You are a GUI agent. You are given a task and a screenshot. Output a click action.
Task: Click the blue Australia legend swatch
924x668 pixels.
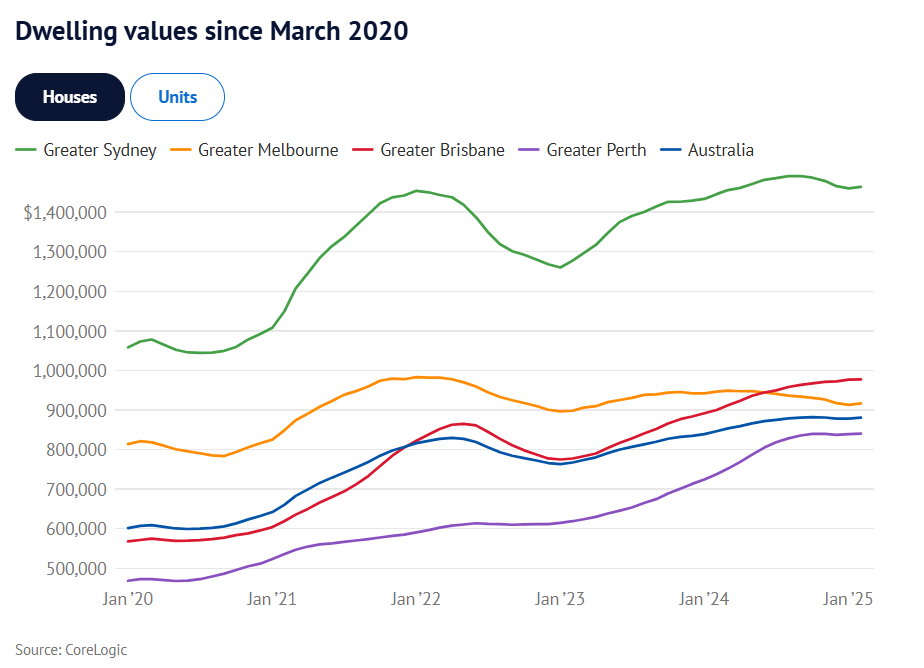[x=671, y=150]
